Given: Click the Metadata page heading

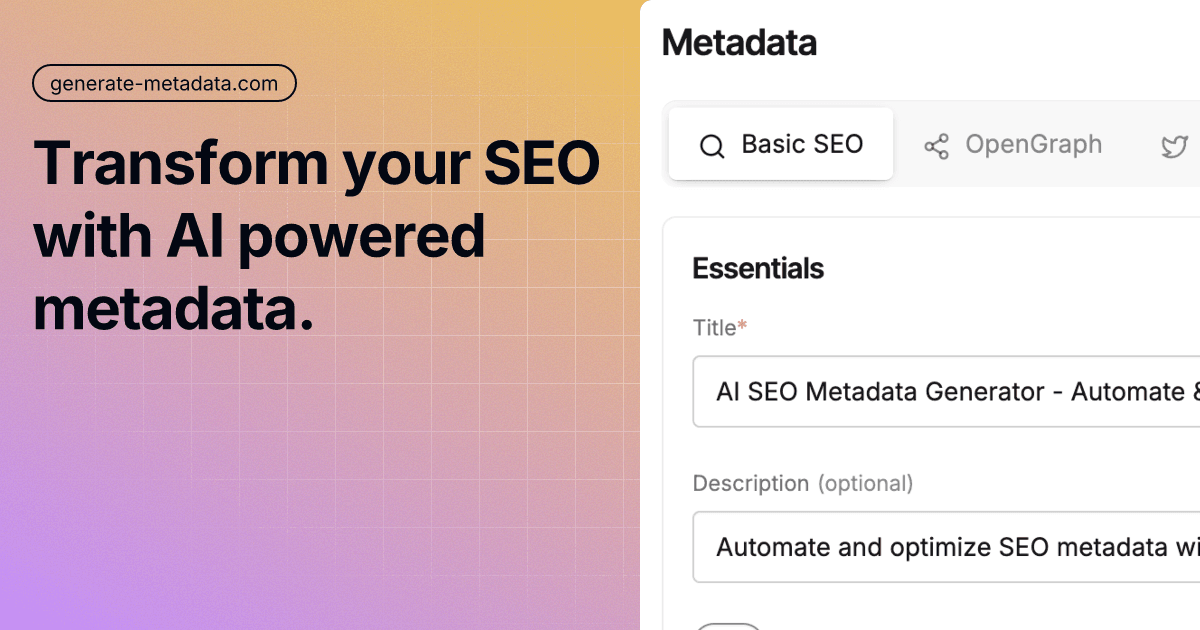Looking at the screenshot, I should point(739,42).
